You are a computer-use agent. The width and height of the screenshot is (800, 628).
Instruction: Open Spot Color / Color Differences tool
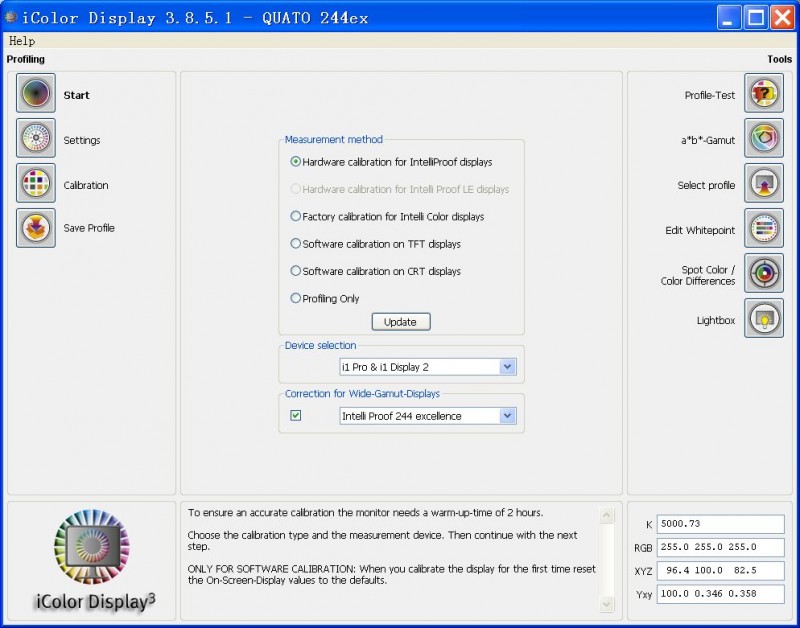tap(764, 274)
